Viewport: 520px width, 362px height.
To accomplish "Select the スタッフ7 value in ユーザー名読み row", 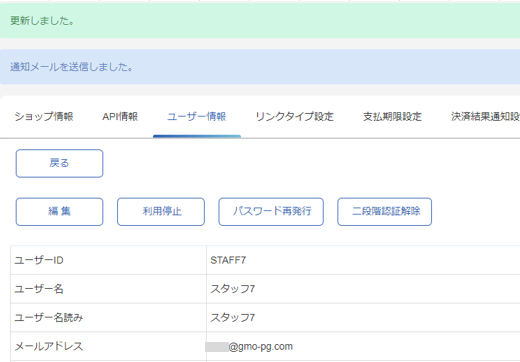I will pos(232,317).
